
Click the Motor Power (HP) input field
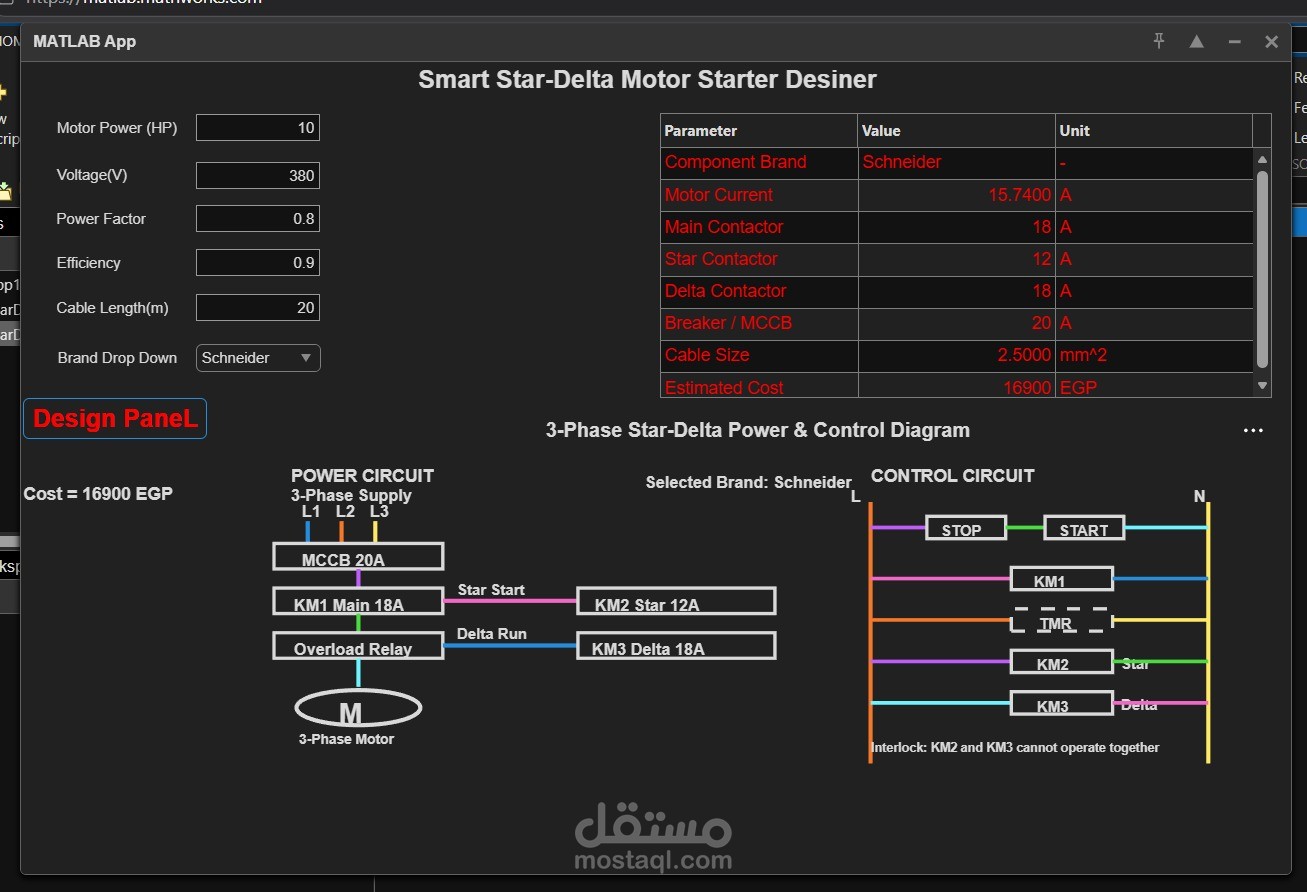tap(258, 128)
